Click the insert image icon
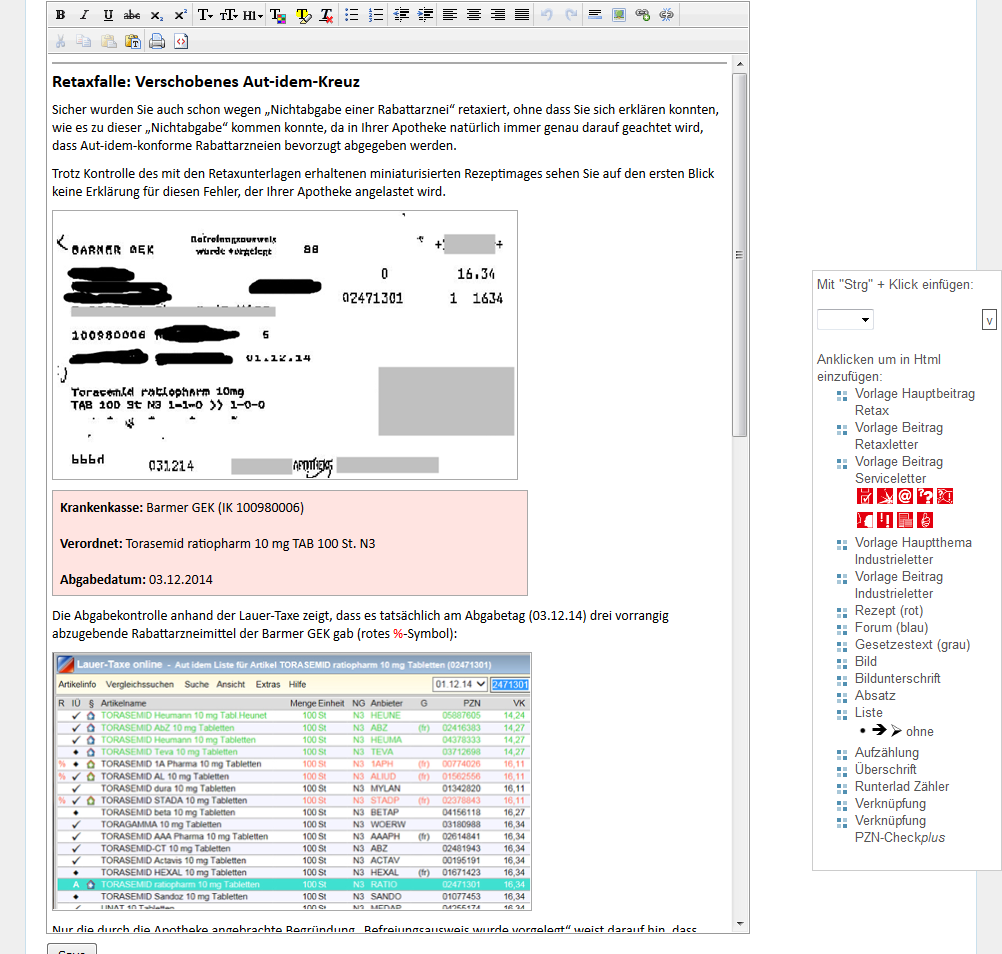 pyautogui.click(x=619, y=15)
